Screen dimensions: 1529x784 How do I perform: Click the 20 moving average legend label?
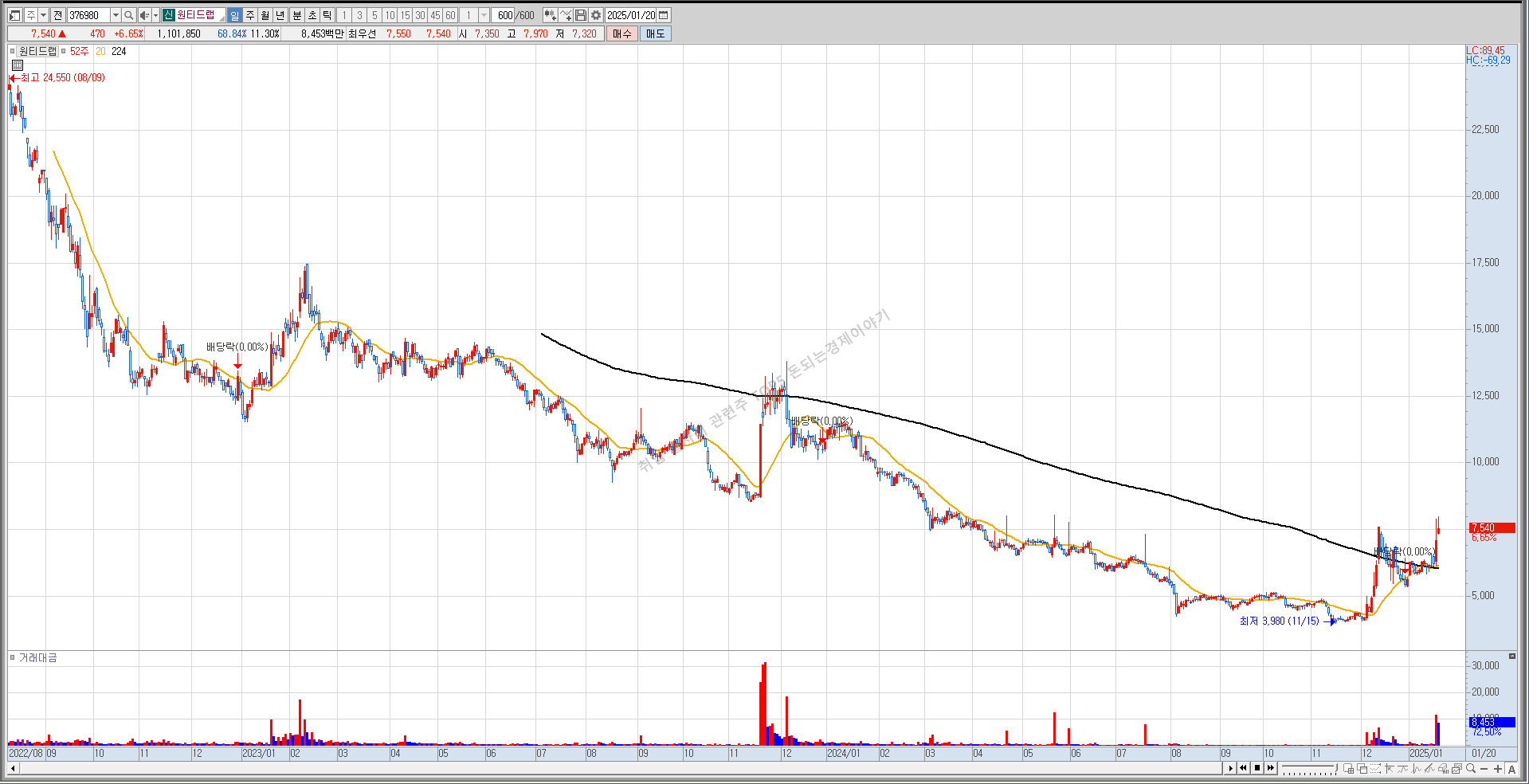coord(100,51)
